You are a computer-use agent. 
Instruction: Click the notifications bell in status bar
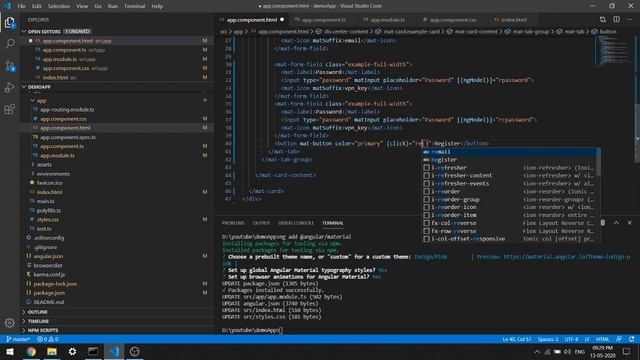point(631,339)
